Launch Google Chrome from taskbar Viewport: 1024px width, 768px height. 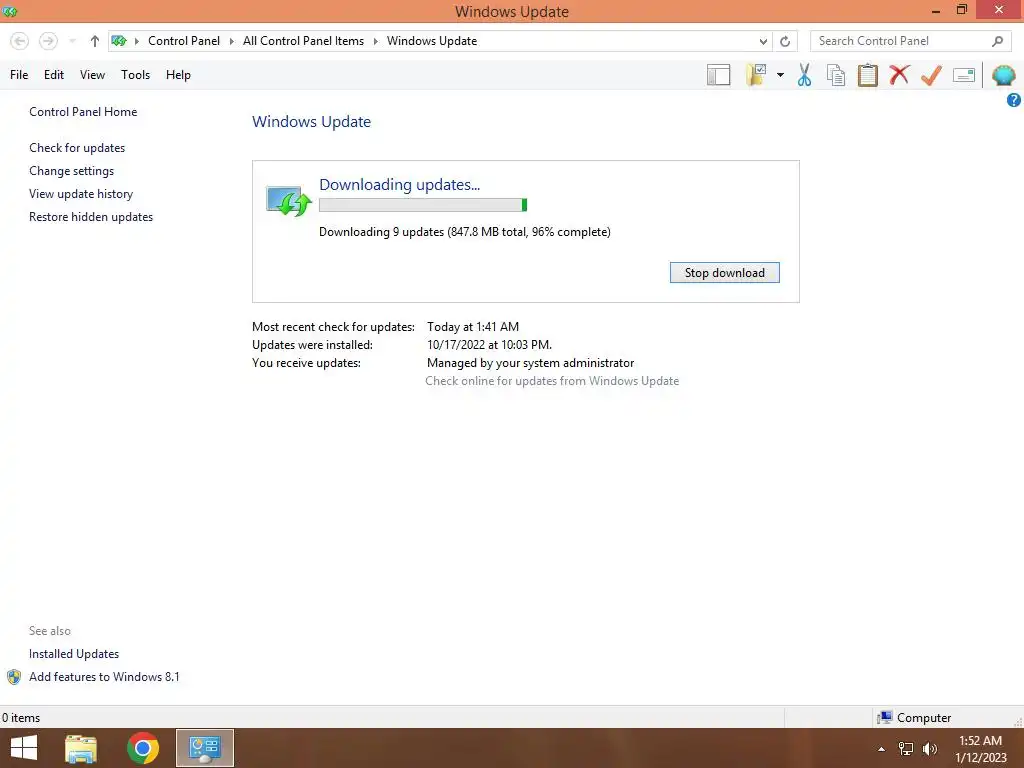tap(143, 748)
